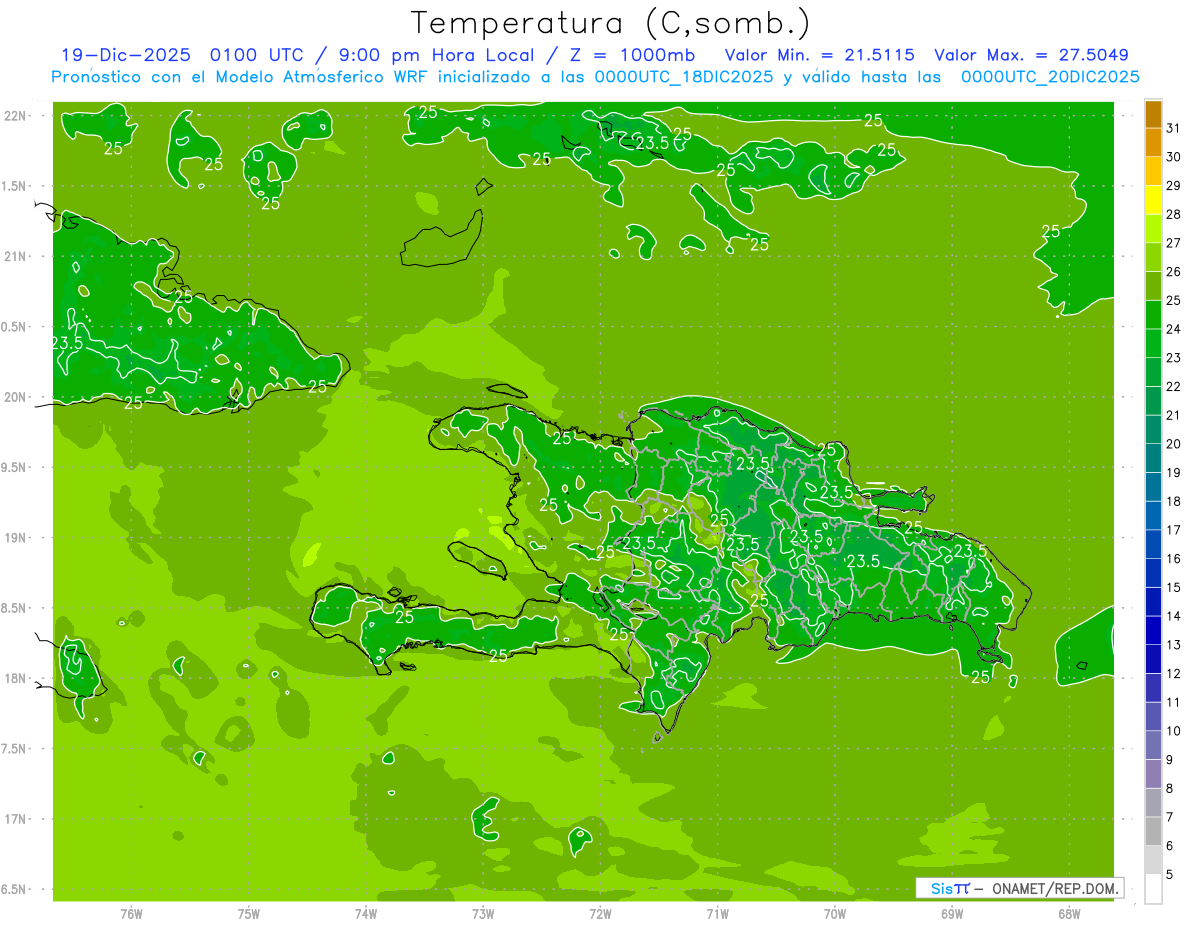
Task: Click the "76W" longitude axis label
Action: tap(131, 914)
